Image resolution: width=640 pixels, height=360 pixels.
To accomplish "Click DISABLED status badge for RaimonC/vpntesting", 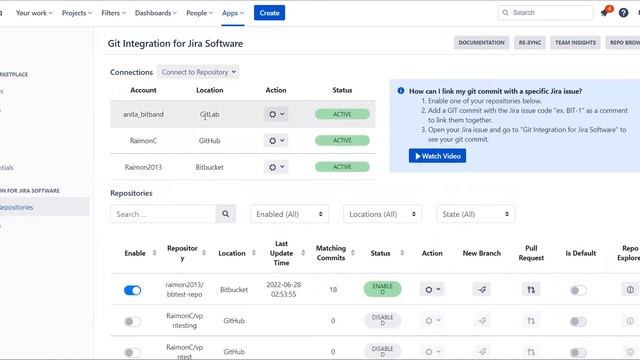I will coord(382,320).
